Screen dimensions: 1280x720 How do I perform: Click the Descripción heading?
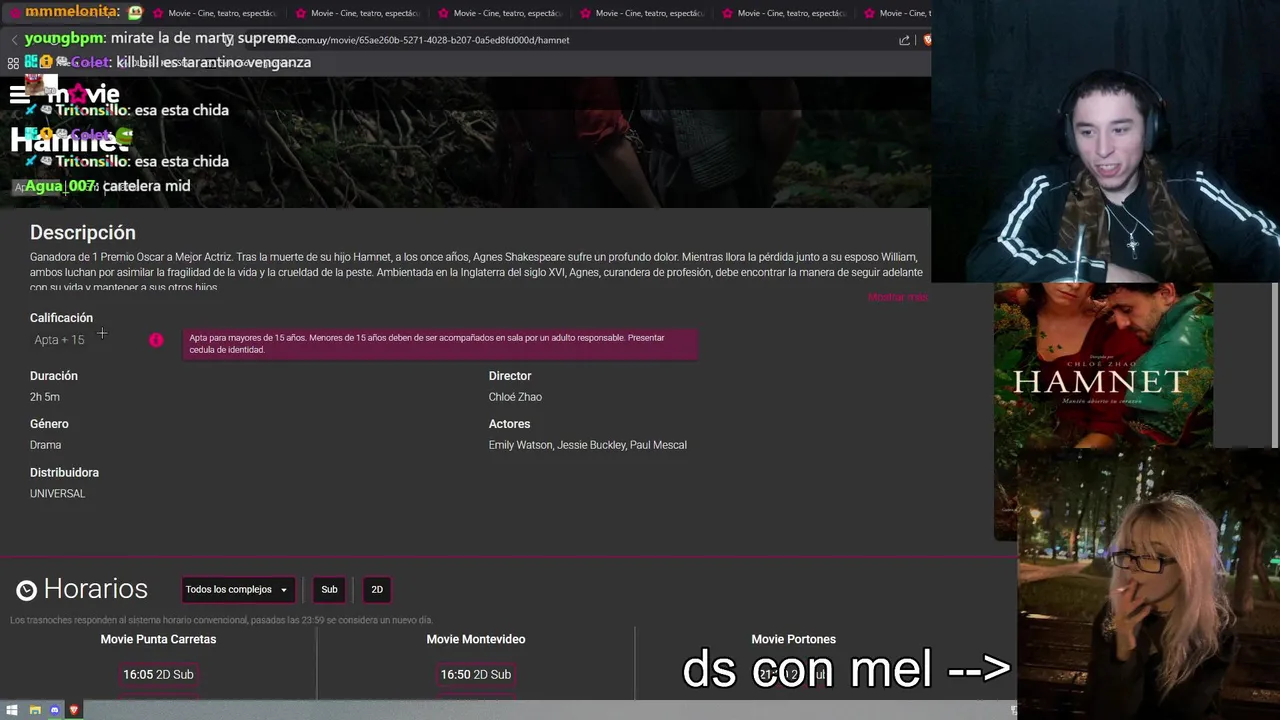coord(83,232)
